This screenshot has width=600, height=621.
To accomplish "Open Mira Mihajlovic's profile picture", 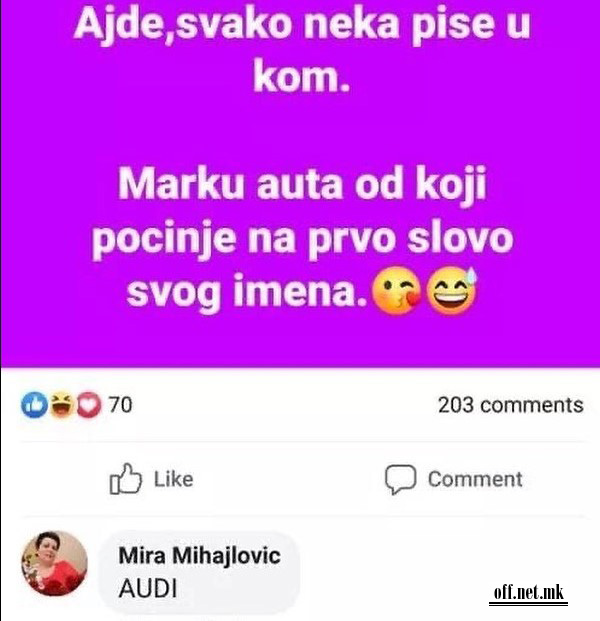I will pyautogui.click(x=54, y=564).
